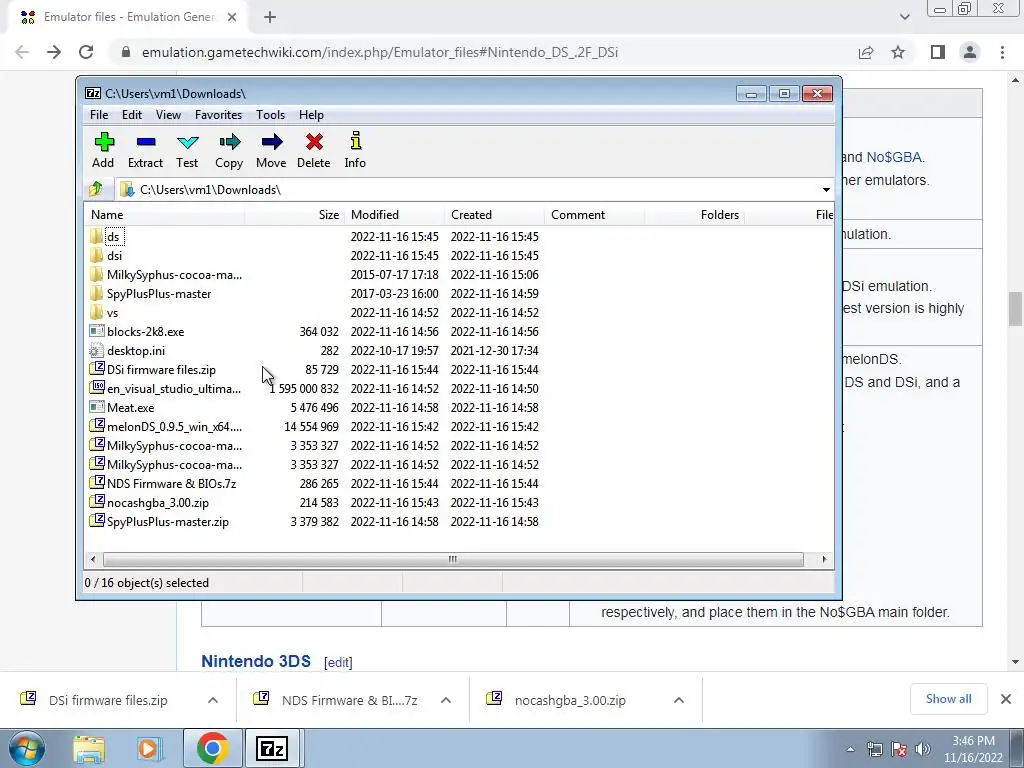Screen dimensions: 1024x768
Task: Click the Move toolbar icon
Action: [x=272, y=142]
